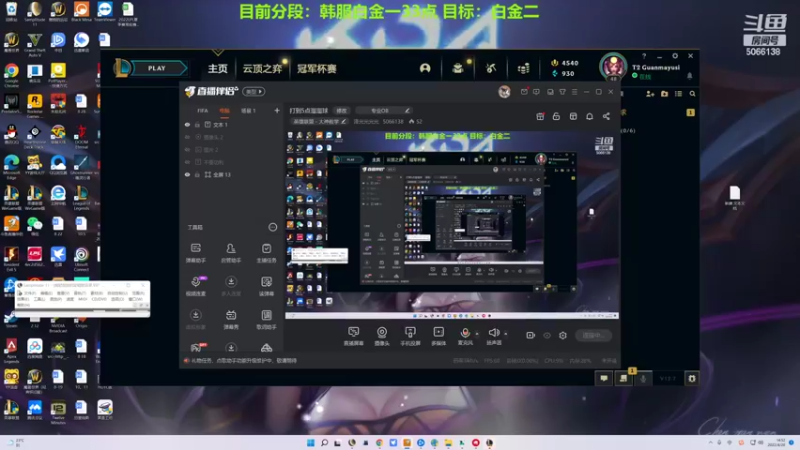Expand microphone device dropdown arrow

pos(477,334)
